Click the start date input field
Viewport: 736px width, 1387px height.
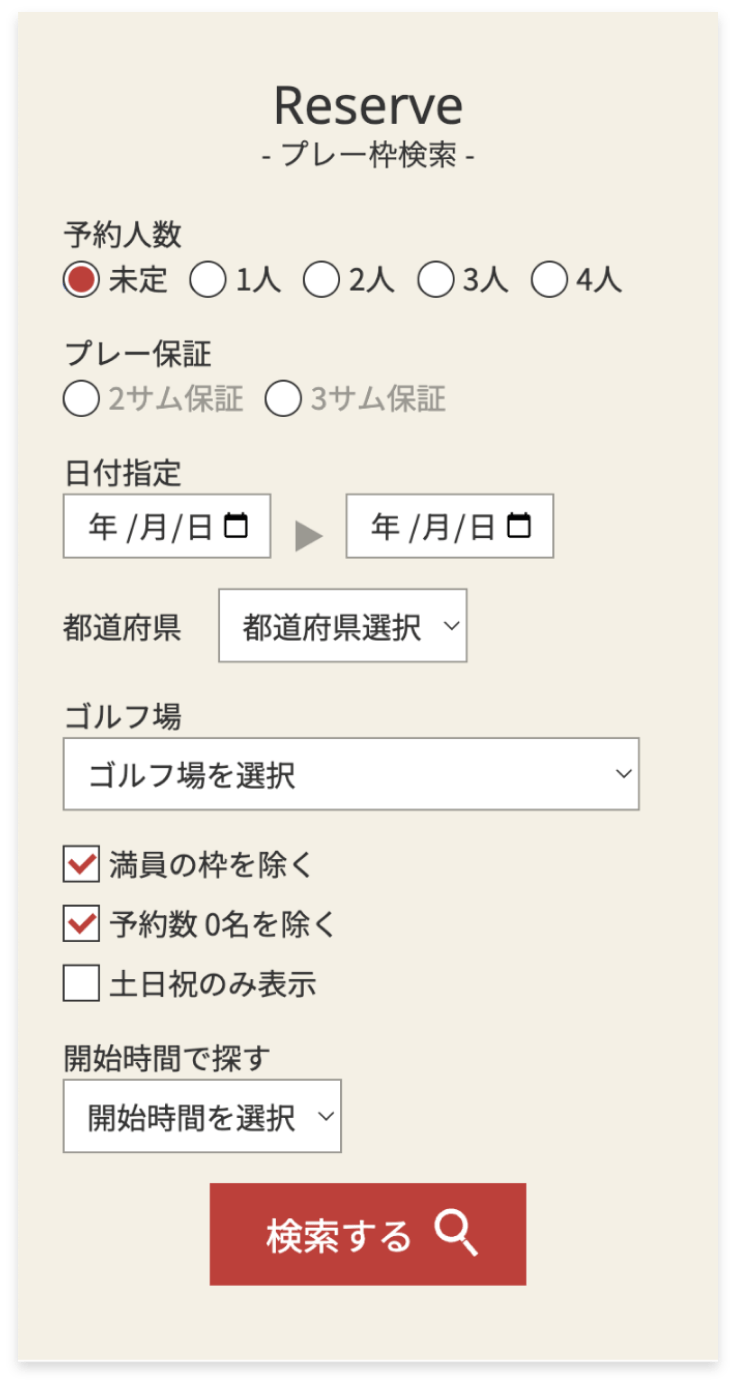click(150, 526)
